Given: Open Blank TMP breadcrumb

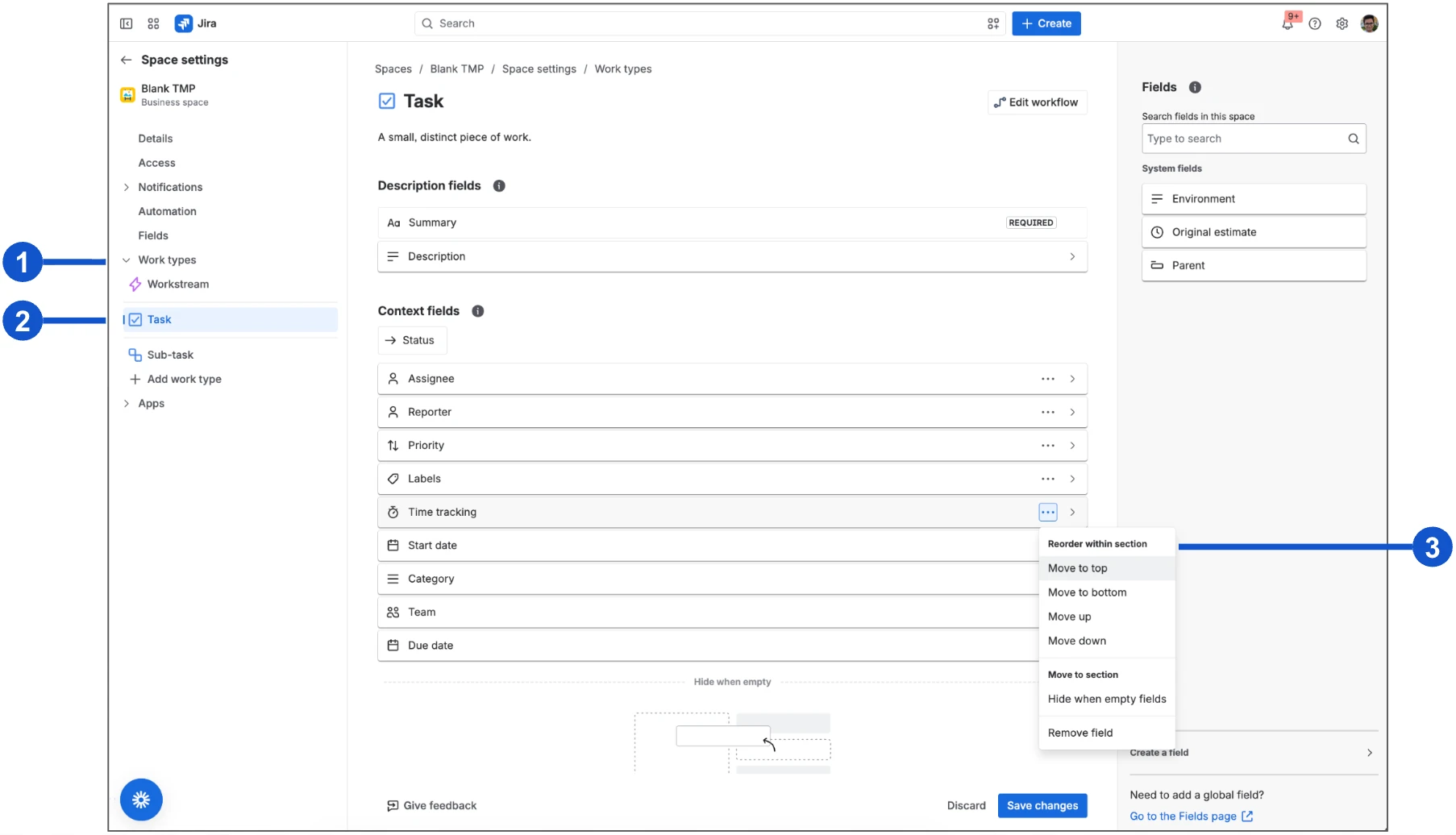Looking at the screenshot, I should click(457, 69).
